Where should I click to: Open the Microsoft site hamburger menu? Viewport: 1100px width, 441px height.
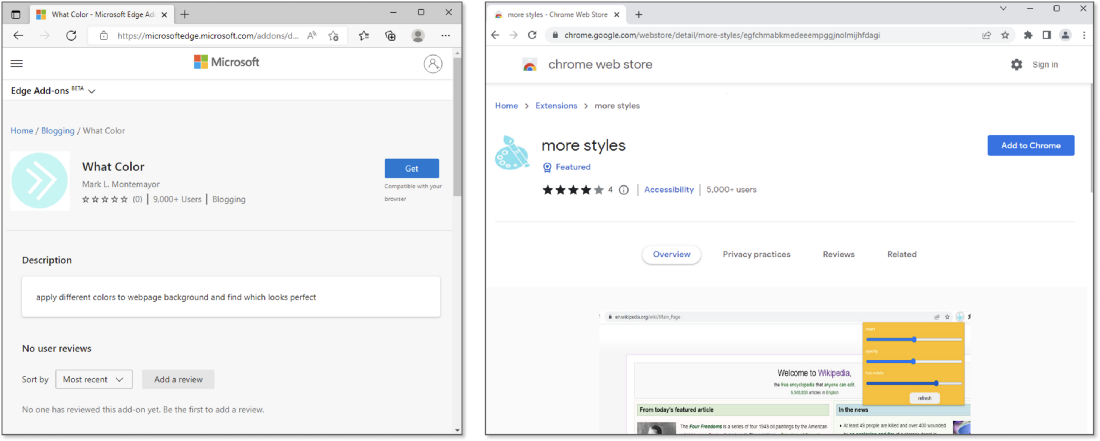click(17, 63)
